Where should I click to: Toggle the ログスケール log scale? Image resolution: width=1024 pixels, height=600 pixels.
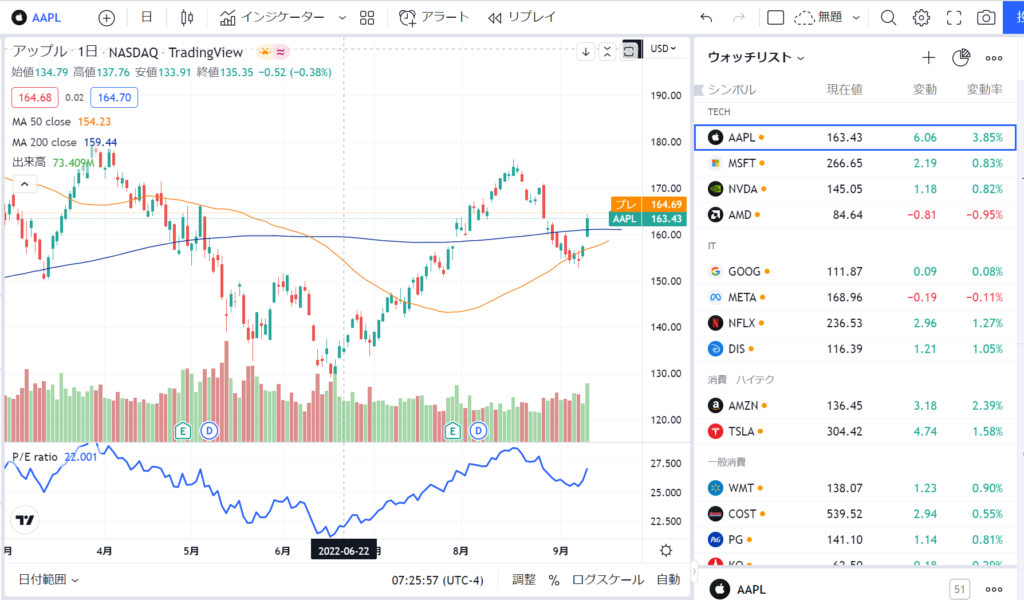[x=608, y=579]
